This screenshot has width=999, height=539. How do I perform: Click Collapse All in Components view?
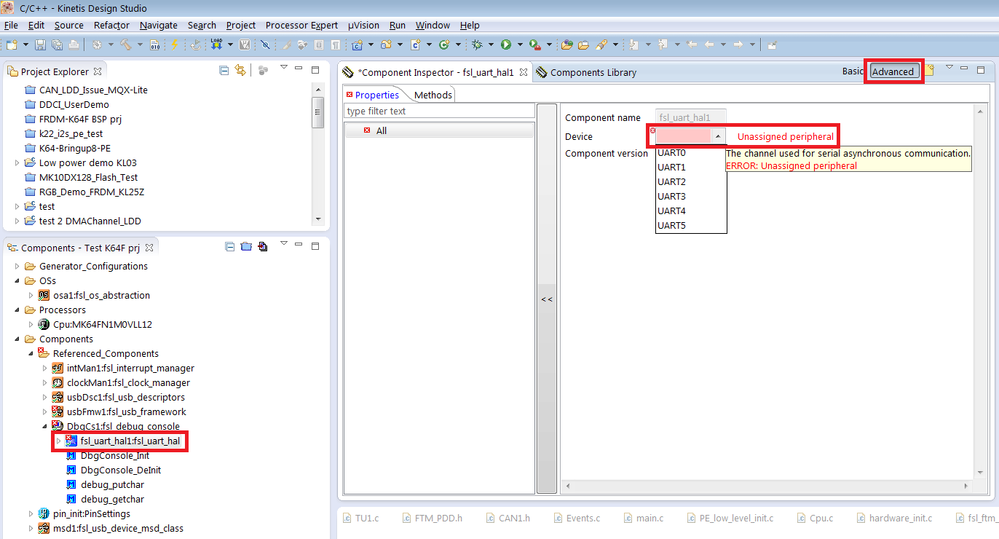[x=229, y=247]
